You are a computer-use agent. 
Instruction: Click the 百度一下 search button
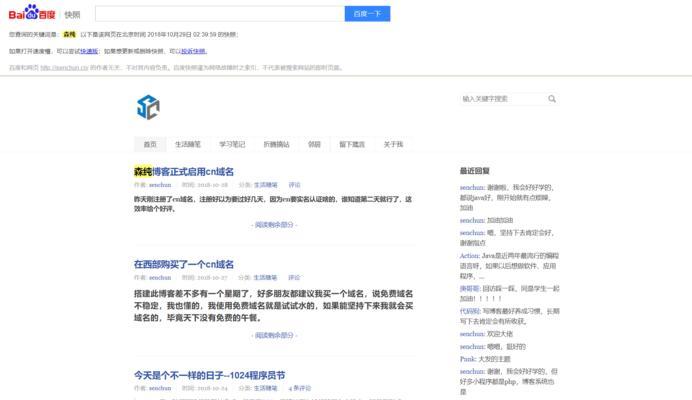coord(367,14)
